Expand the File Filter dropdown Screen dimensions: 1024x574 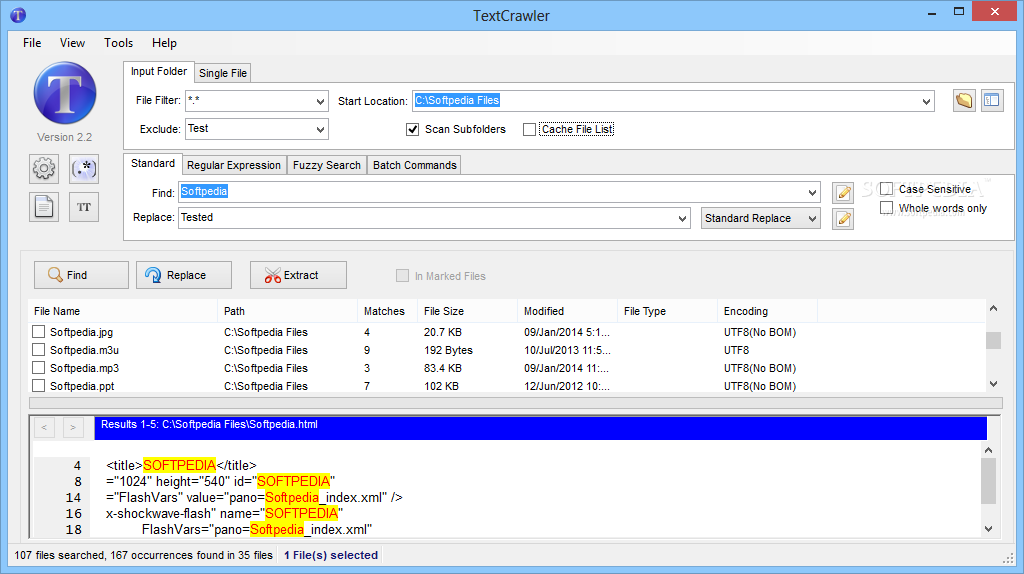[x=320, y=101]
